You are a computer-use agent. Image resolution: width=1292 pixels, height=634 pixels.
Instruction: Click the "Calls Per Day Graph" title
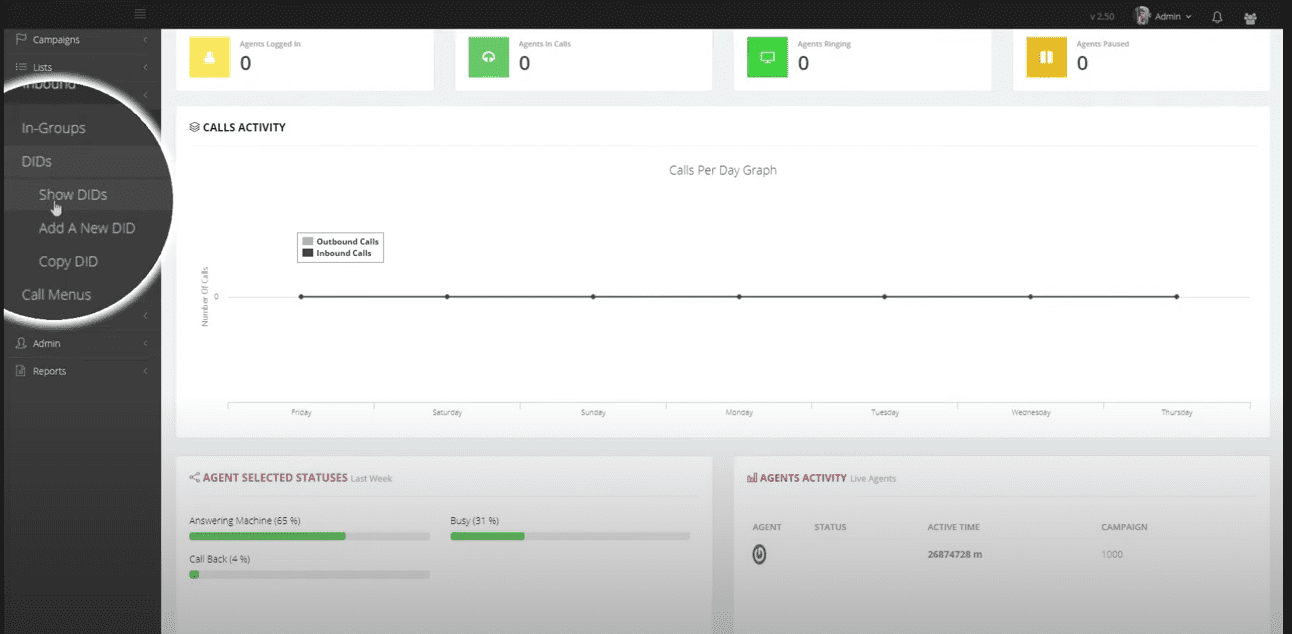[x=723, y=170]
